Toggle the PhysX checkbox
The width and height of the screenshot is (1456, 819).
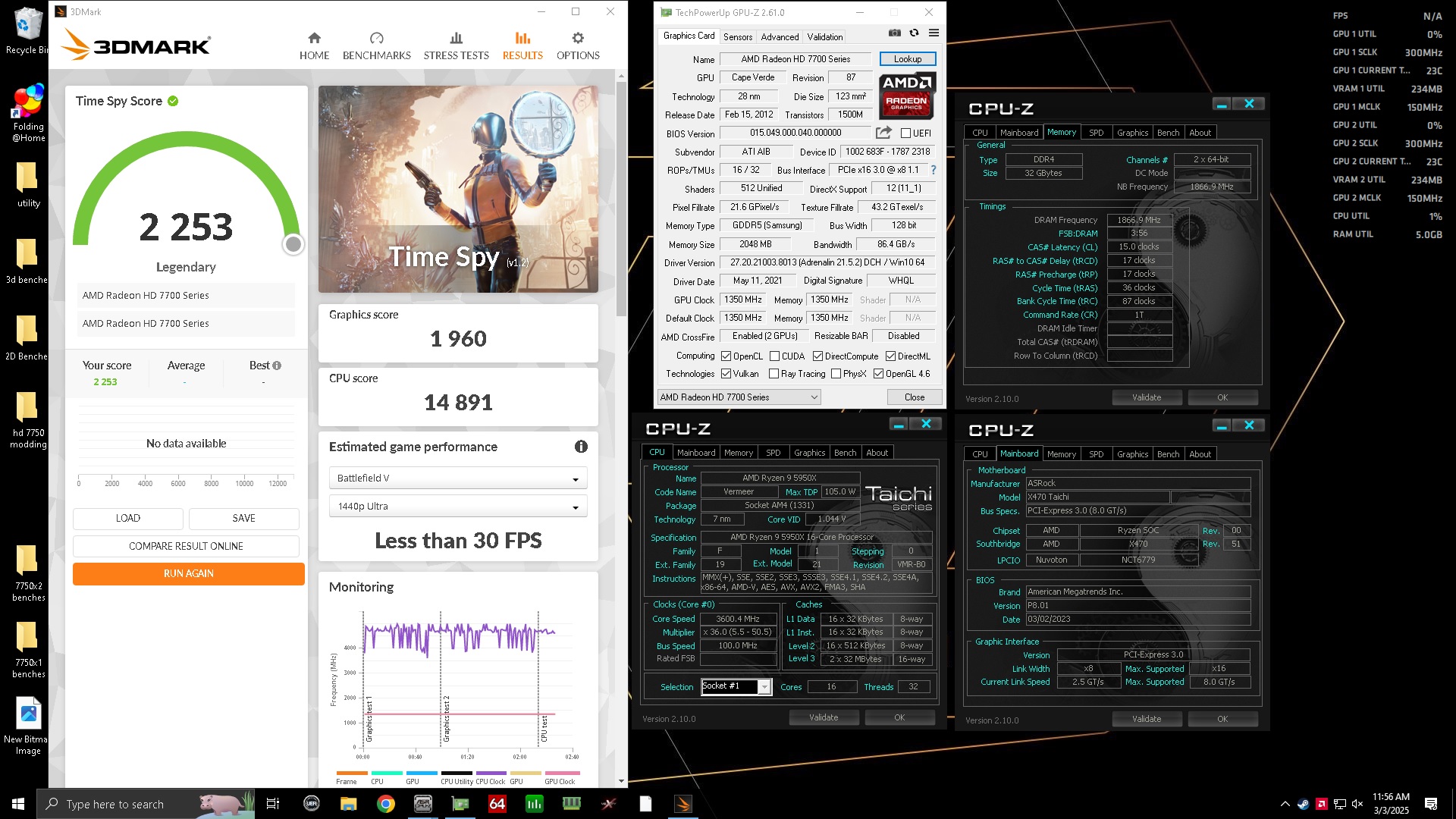coord(836,374)
